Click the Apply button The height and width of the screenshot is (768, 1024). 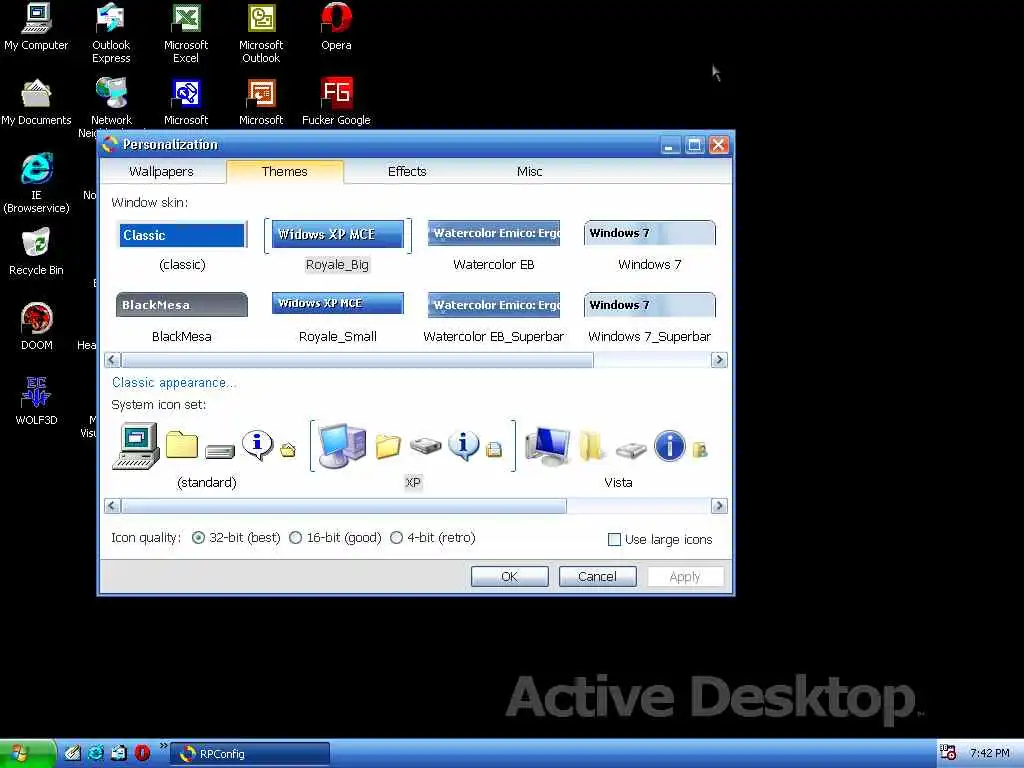[x=684, y=577]
